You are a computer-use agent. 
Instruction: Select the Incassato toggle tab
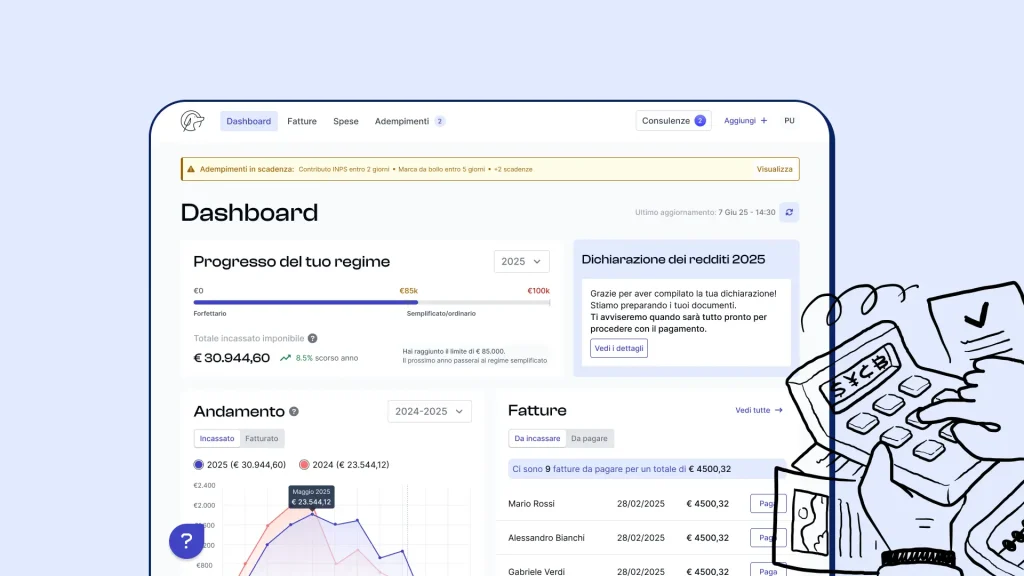point(217,438)
